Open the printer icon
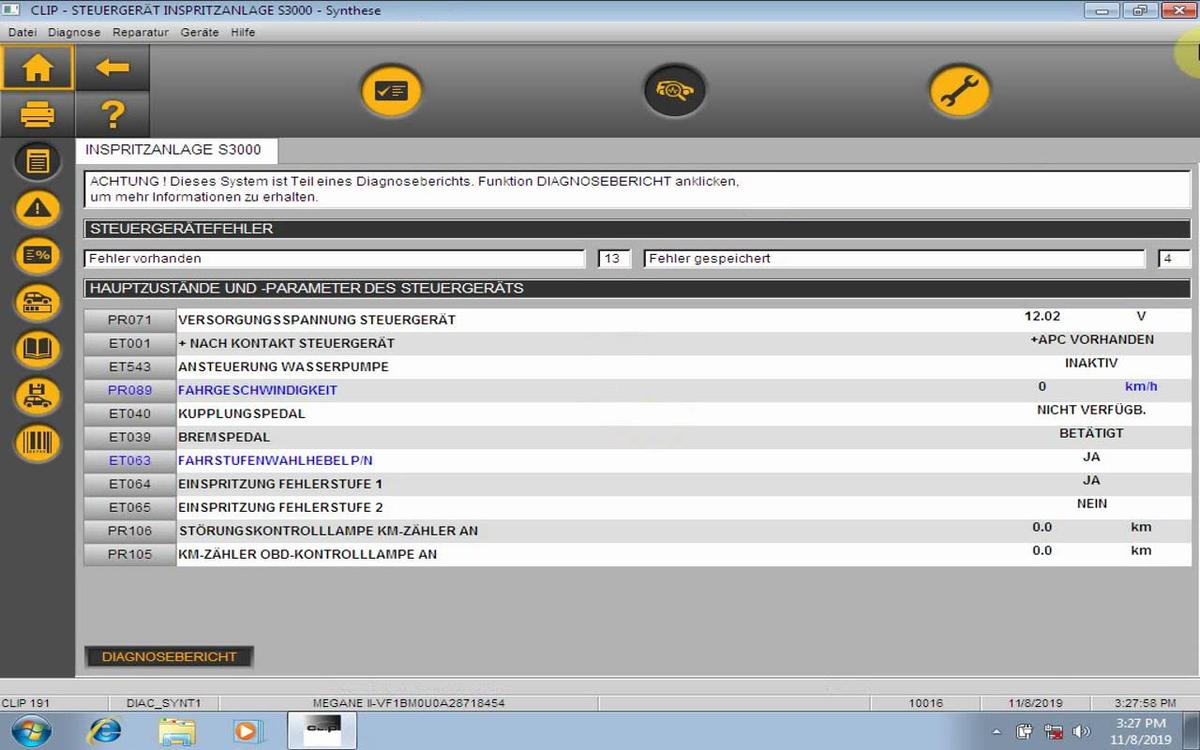 click(x=37, y=115)
